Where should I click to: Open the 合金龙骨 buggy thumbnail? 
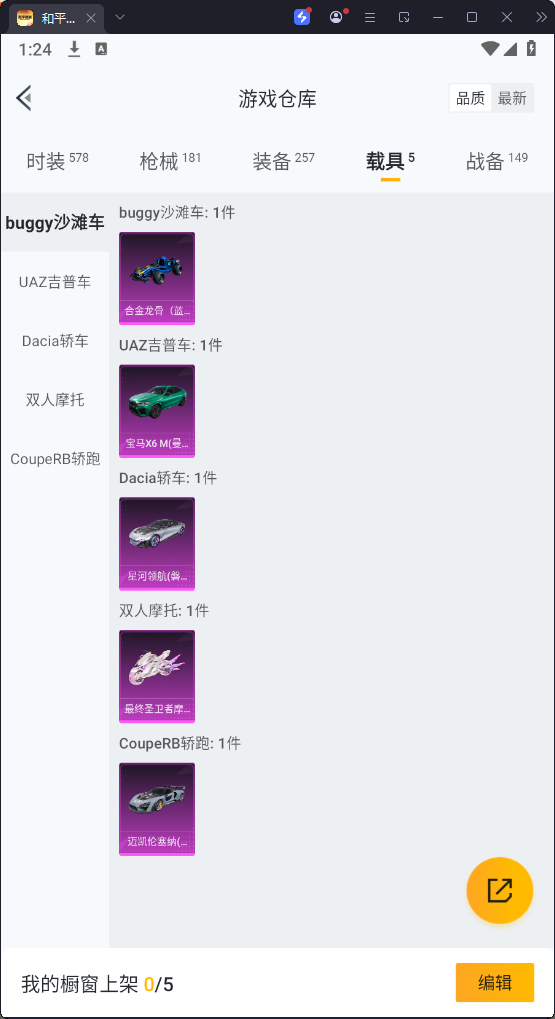pos(157,278)
